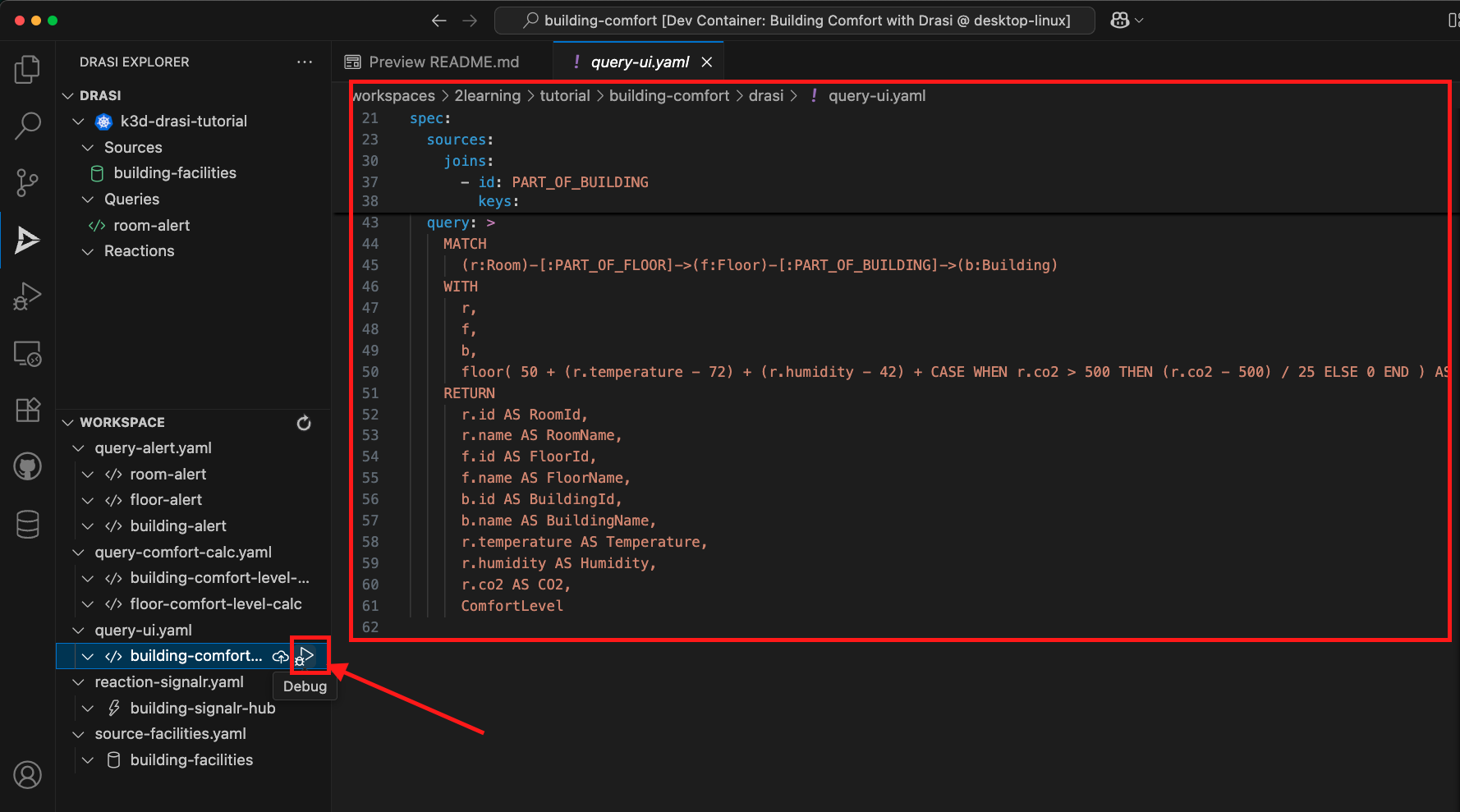Screen dimensions: 1460x812
Task: Open the GitHub view in the sidebar
Action: pyautogui.click(x=27, y=466)
